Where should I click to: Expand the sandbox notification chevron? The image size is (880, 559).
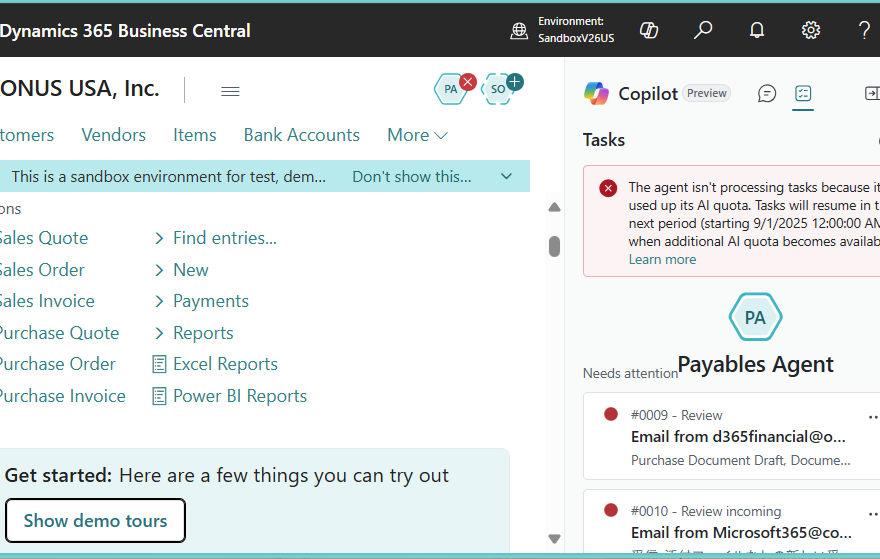[506, 176]
